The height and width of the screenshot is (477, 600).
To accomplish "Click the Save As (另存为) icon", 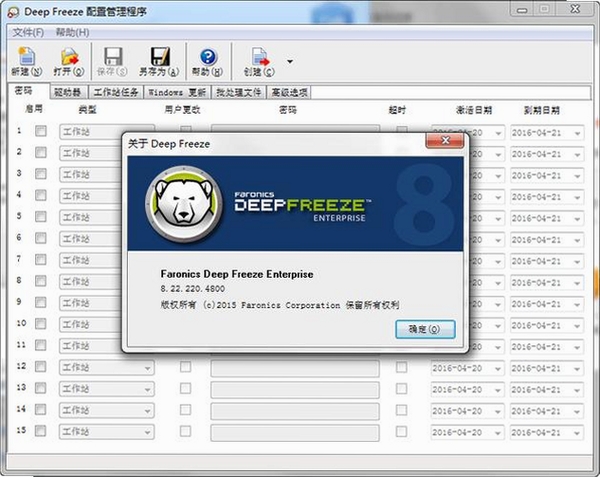I will point(160,57).
